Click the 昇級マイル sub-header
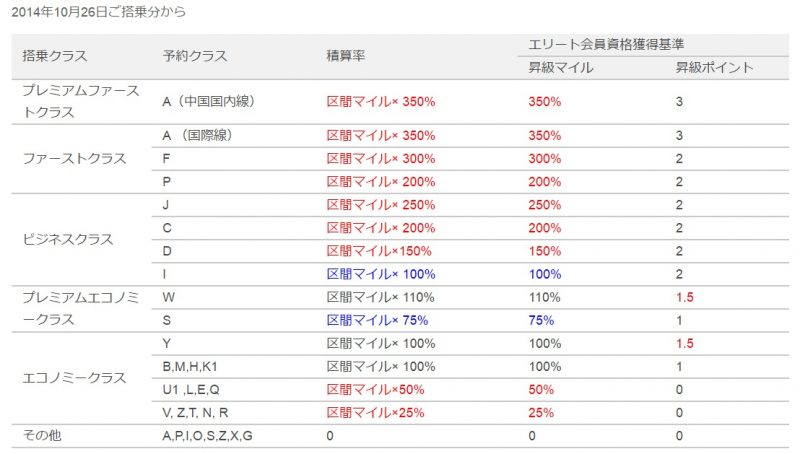Screen dimensions: 800x454 point(560,67)
